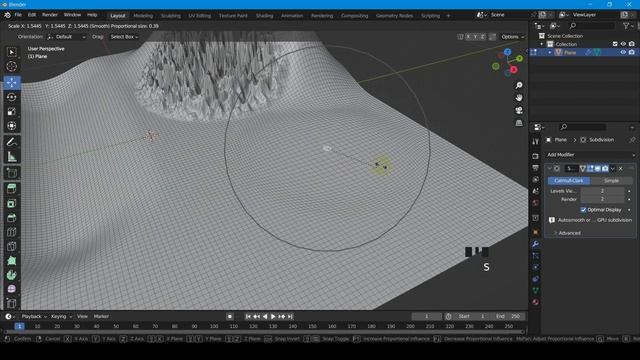The width and height of the screenshot is (640, 360).
Task: Jump to the timeline end frame button
Action: [x=290, y=316]
